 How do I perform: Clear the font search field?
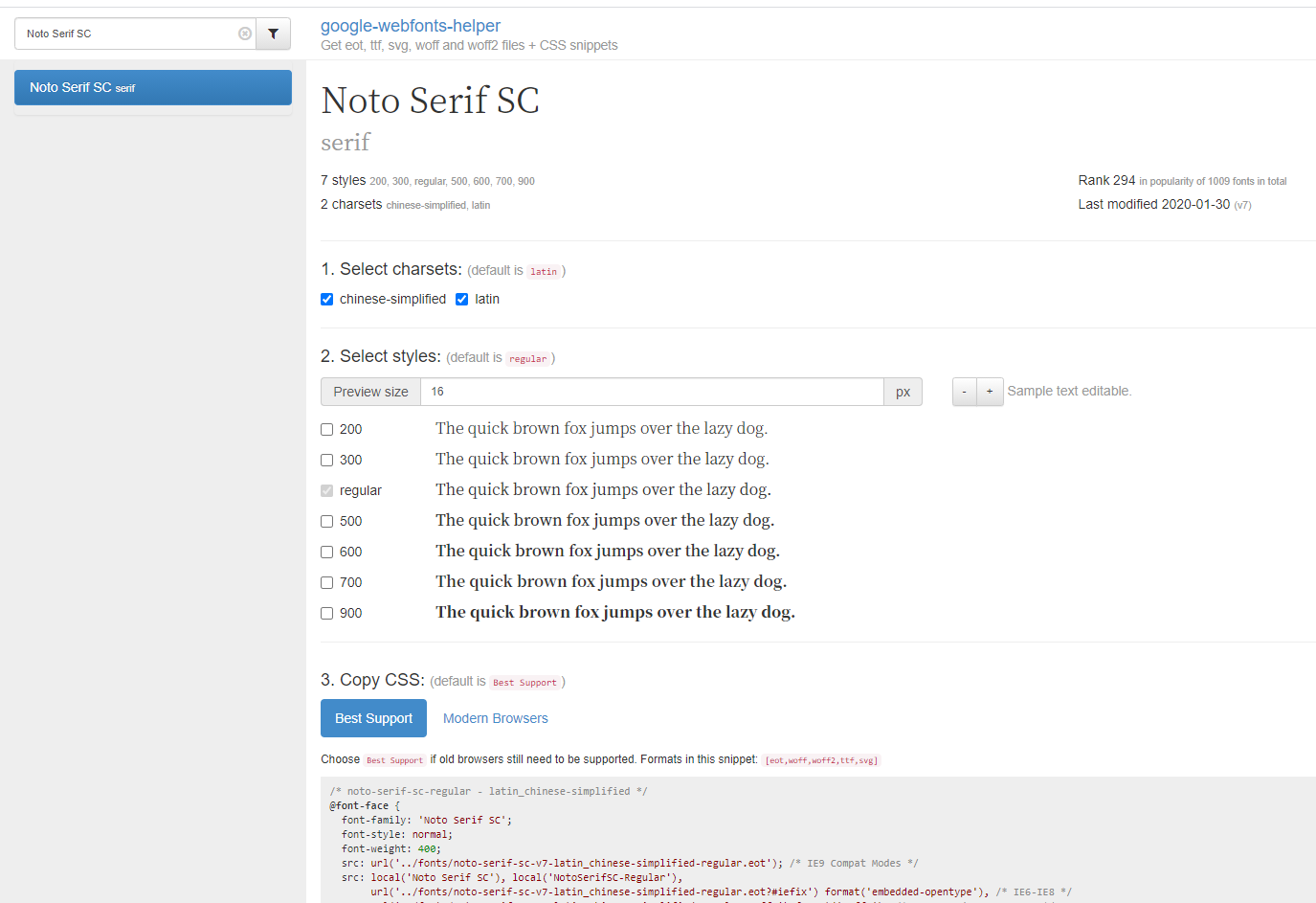click(245, 34)
